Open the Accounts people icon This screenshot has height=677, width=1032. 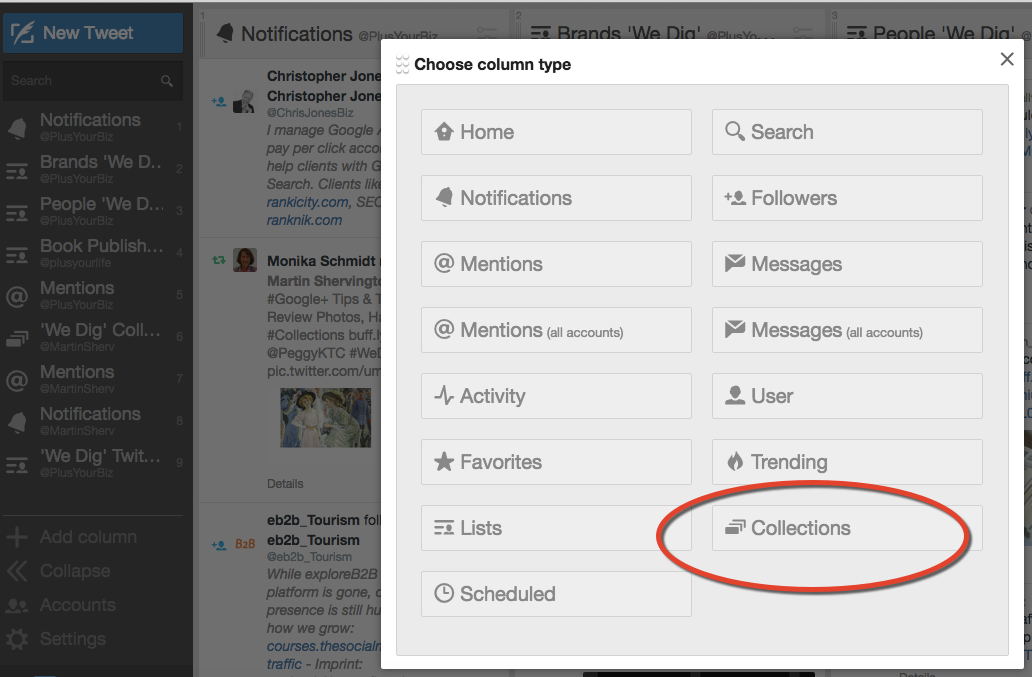(x=17, y=605)
